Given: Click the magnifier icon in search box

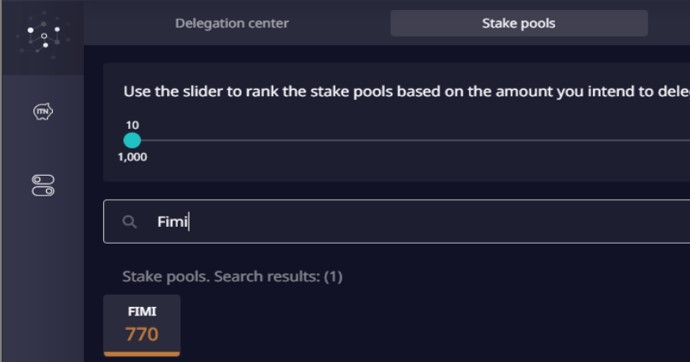Looking at the screenshot, I should [129, 222].
